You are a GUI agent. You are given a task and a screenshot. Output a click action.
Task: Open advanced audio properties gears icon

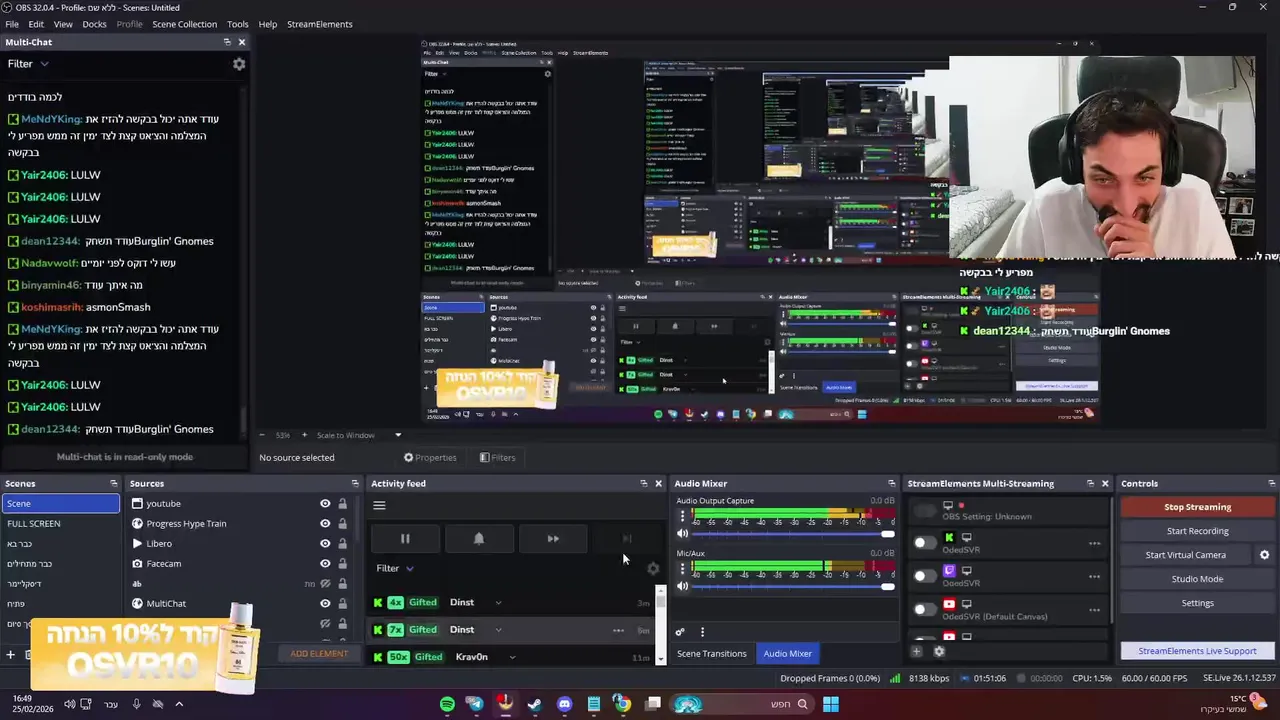tap(680, 632)
